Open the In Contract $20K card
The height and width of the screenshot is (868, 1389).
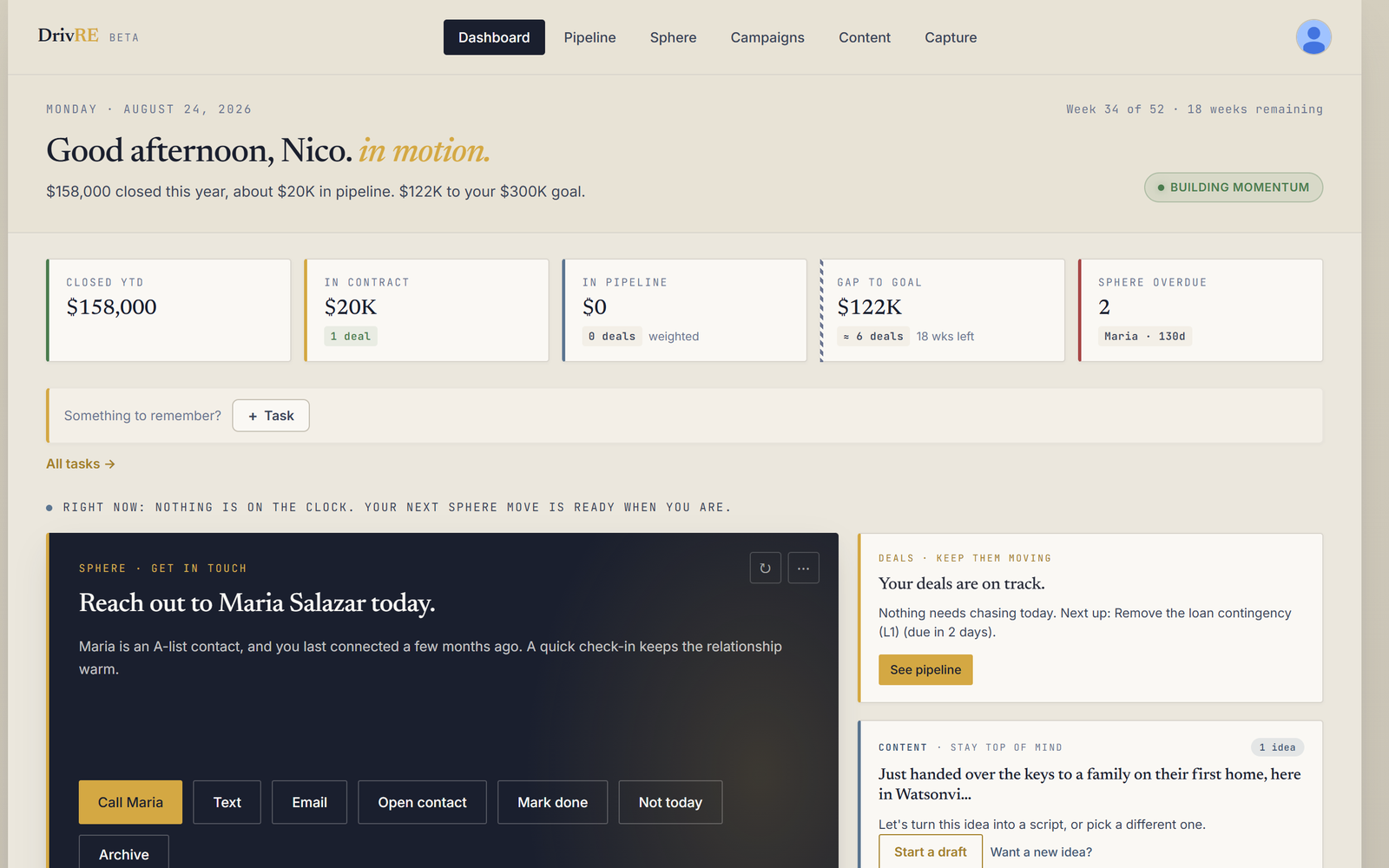point(426,310)
